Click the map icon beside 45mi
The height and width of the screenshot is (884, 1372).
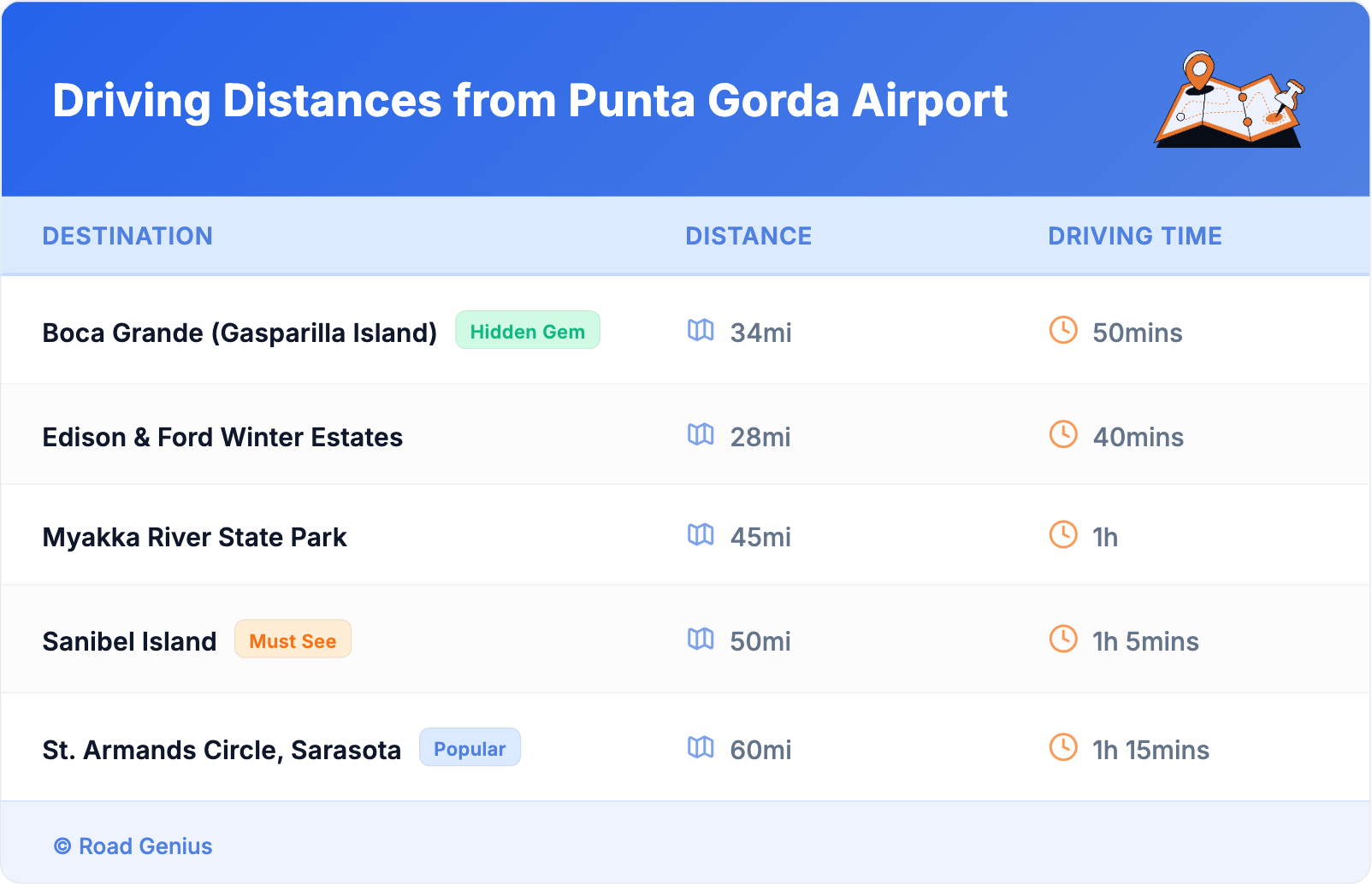tap(701, 537)
